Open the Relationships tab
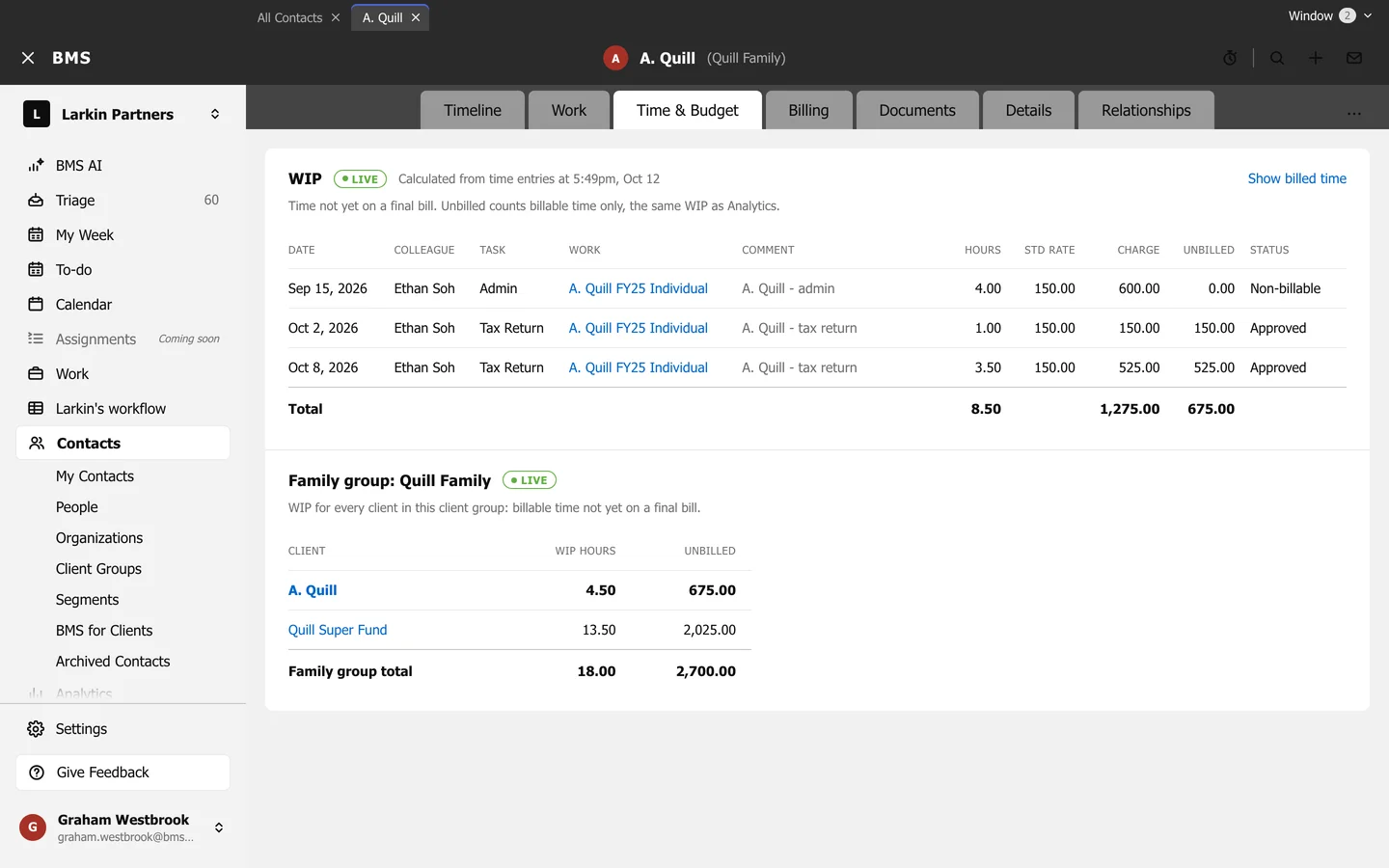The width and height of the screenshot is (1389, 868). click(1146, 110)
